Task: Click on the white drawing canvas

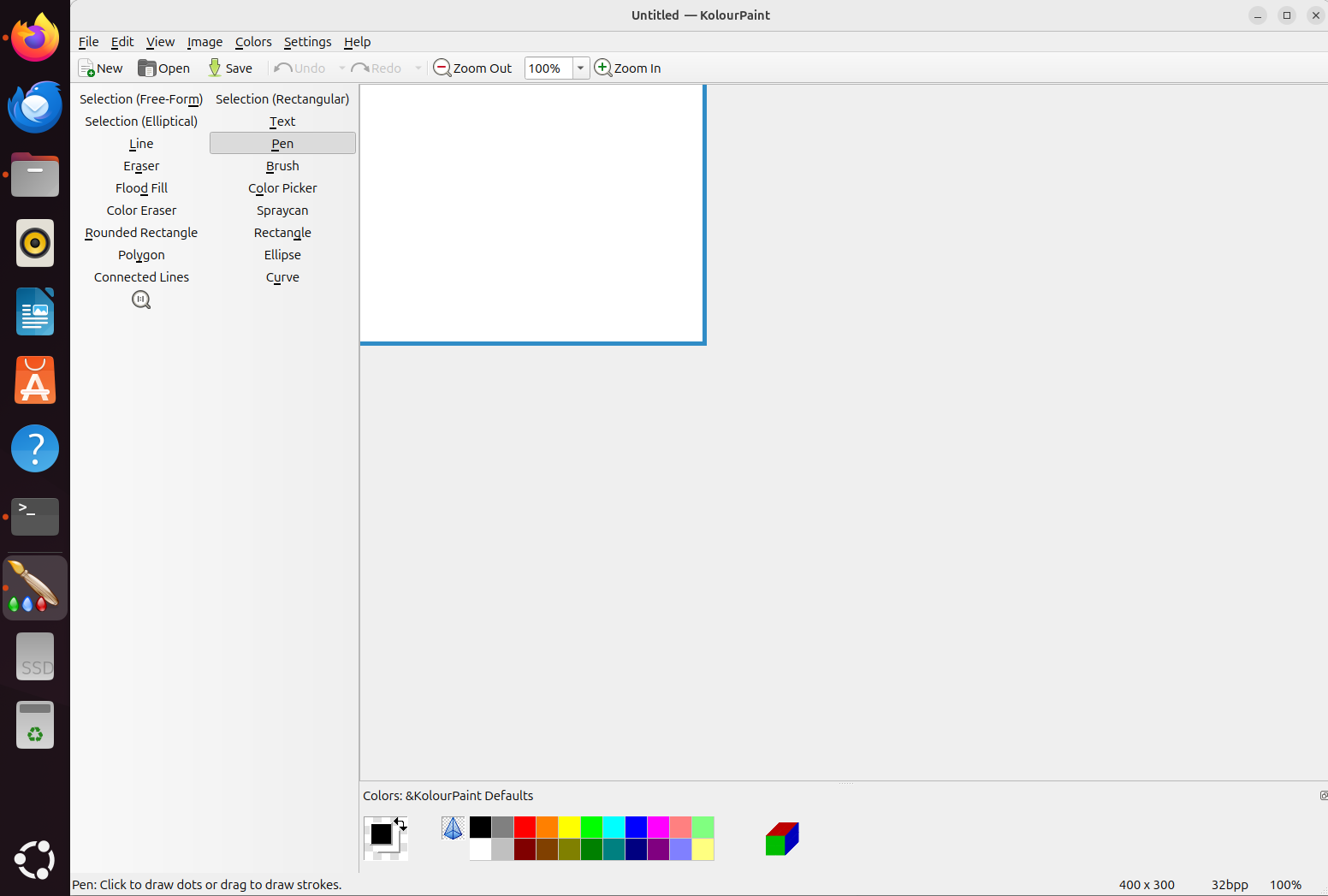Action: point(531,213)
